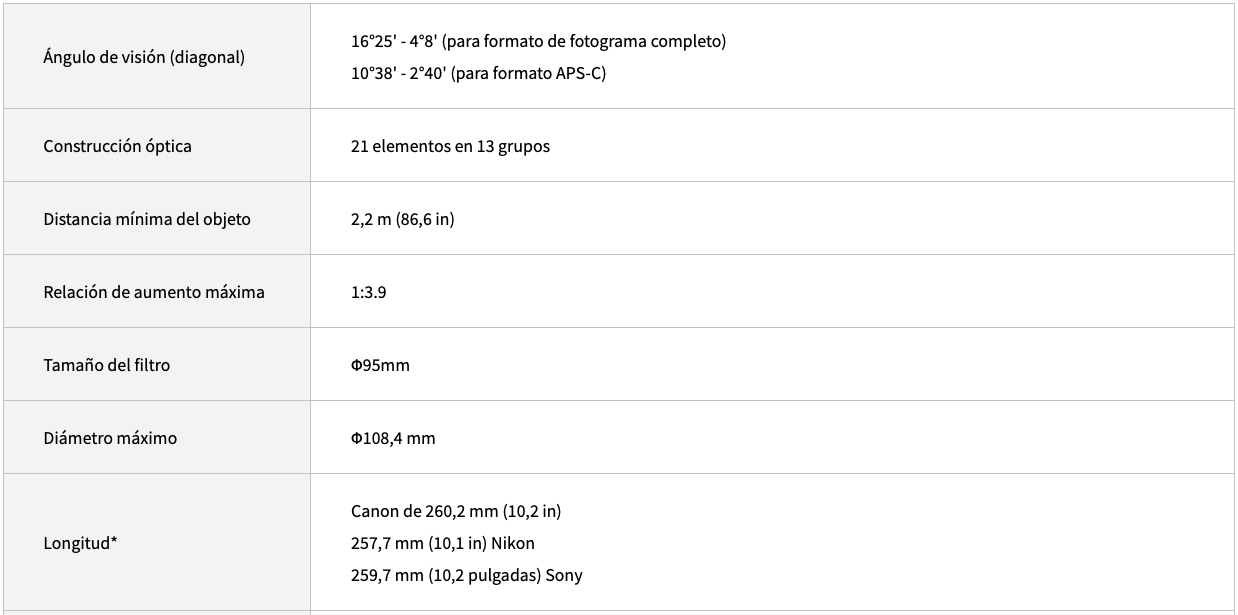Click the Tamaño del filtro label
This screenshot has height=615, width=1238.
point(107,365)
